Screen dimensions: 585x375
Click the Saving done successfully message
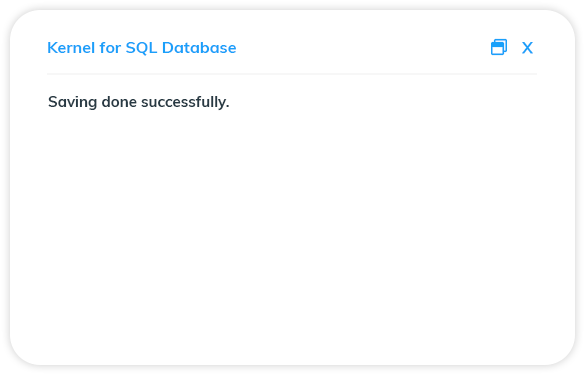tap(139, 102)
